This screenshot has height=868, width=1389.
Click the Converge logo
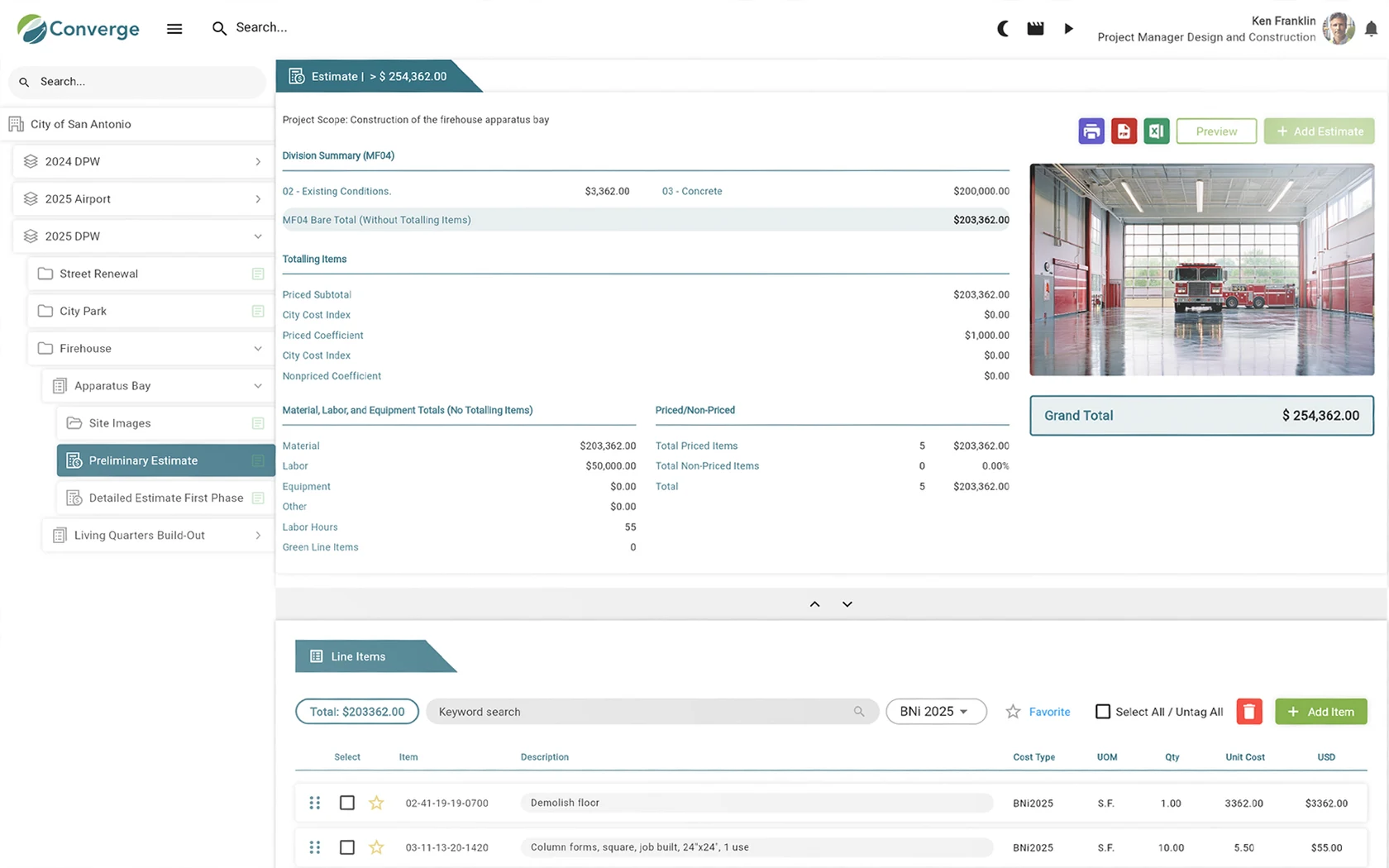click(79, 29)
